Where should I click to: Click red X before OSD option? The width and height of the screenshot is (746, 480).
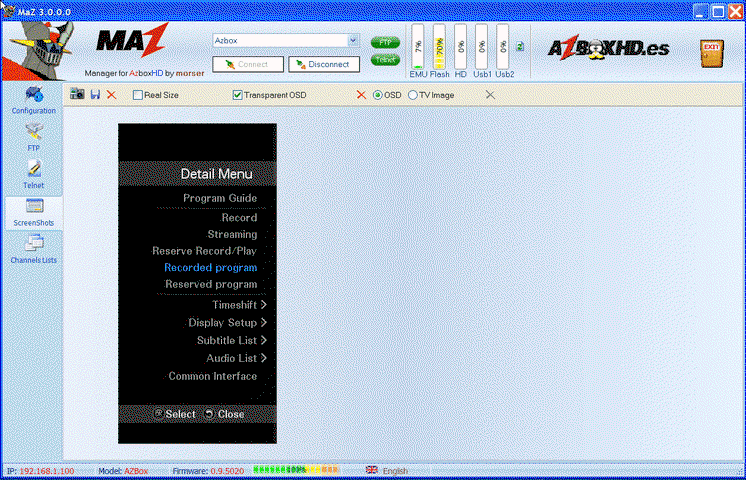[x=361, y=95]
